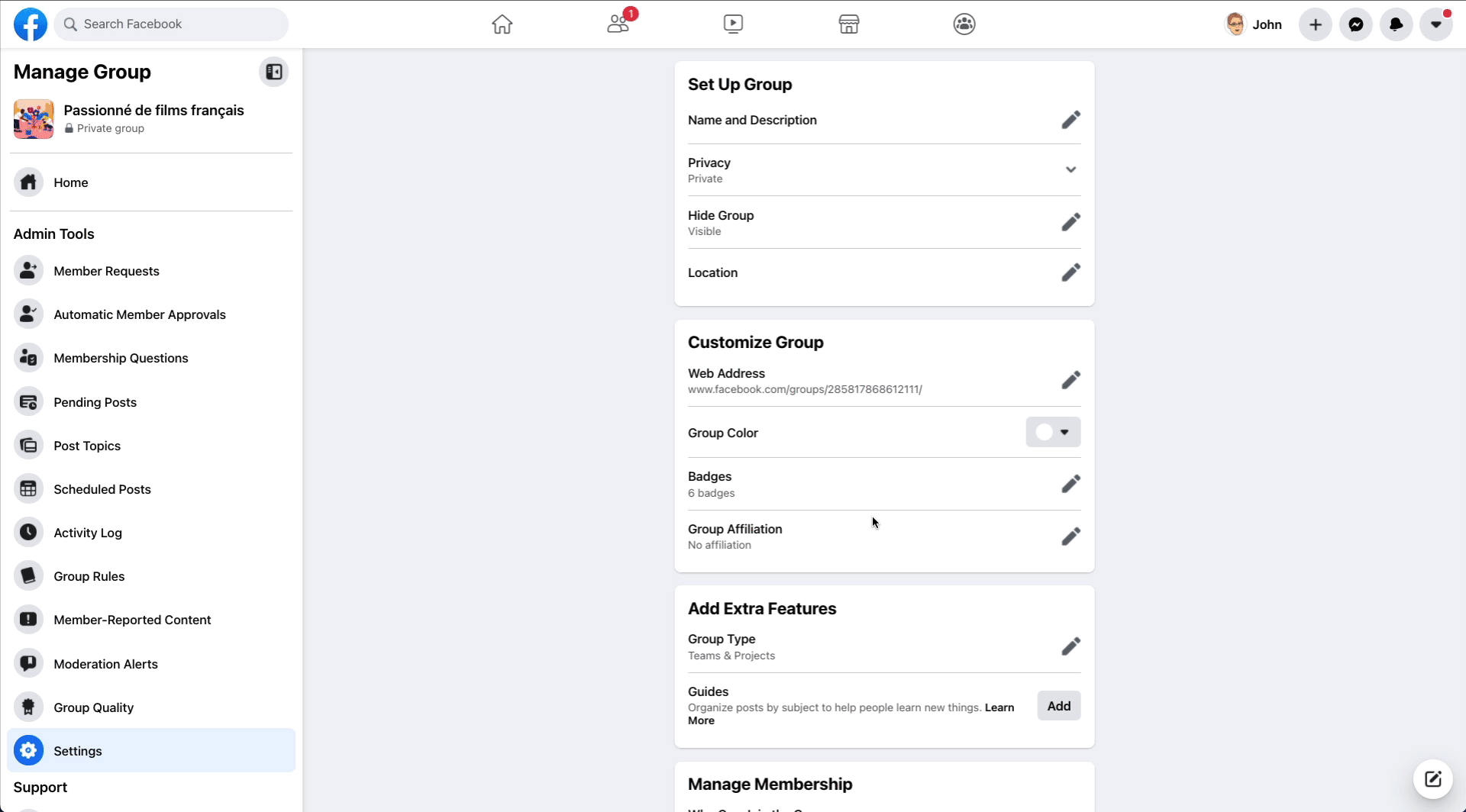Open the notifications bell
The image size is (1466, 812).
click(x=1397, y=24)
